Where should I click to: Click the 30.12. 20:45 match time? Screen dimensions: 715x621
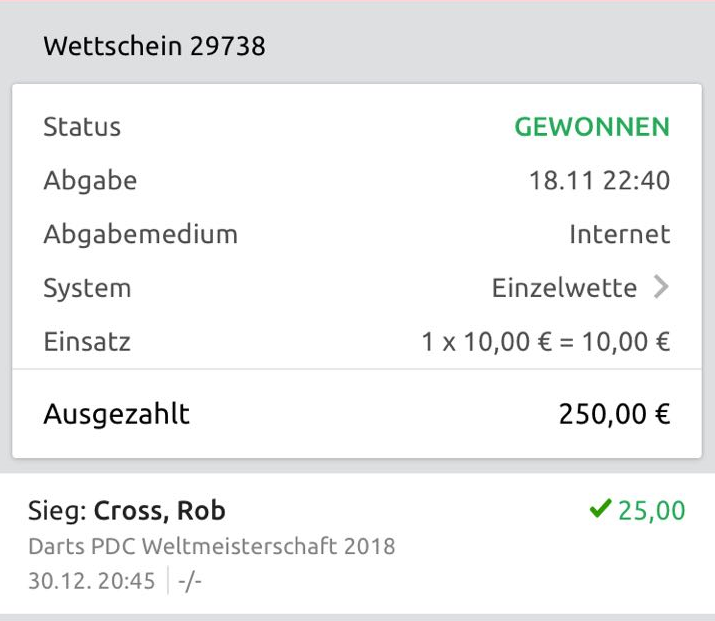[x=91, y=581]
